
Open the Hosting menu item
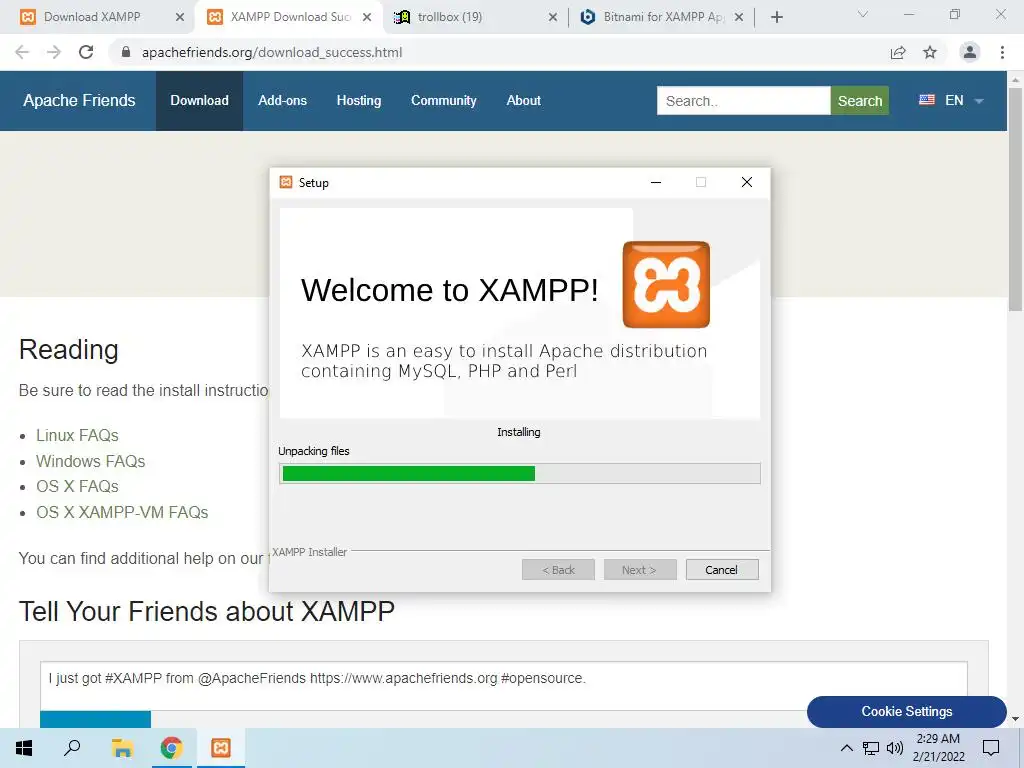coord(359,101)
